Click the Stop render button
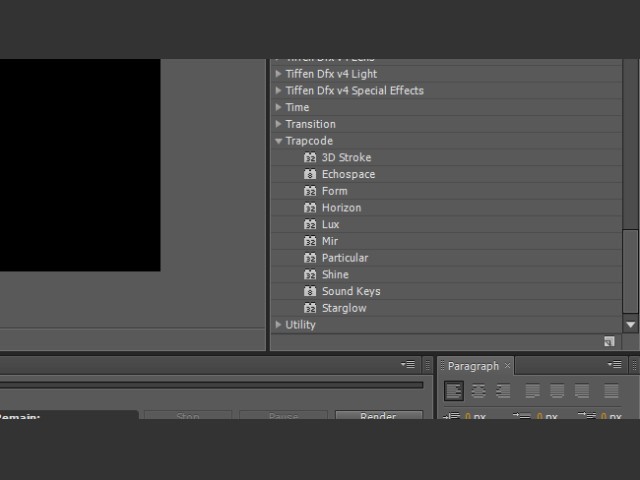This screenshot has height=480, width=640. point(188,415)
